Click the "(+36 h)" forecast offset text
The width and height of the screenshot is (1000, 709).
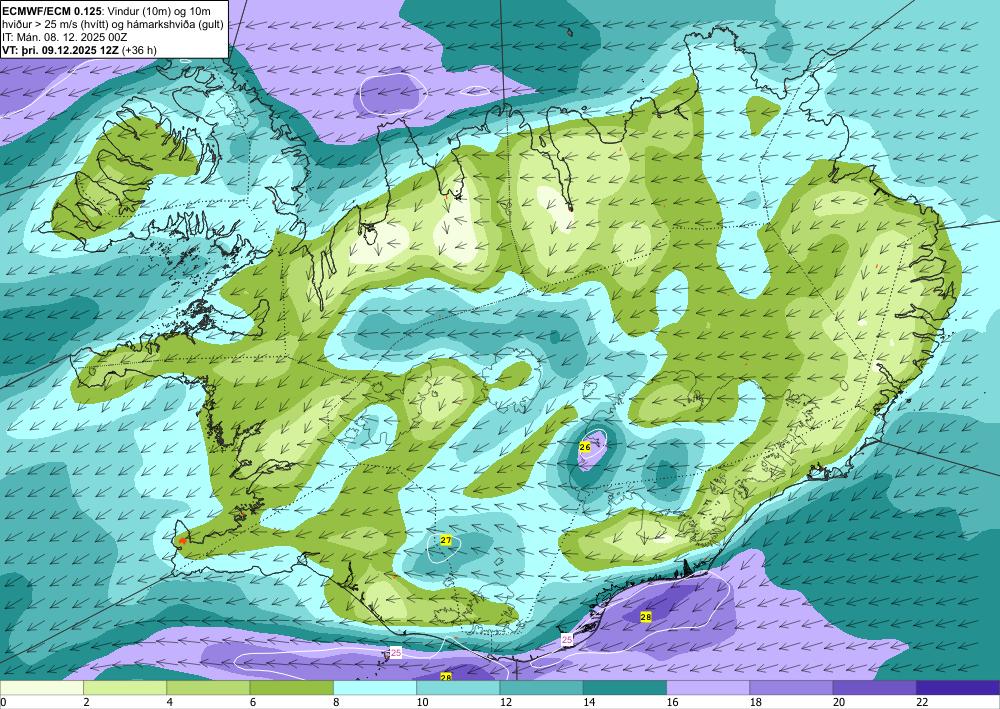tap(138, 50)
